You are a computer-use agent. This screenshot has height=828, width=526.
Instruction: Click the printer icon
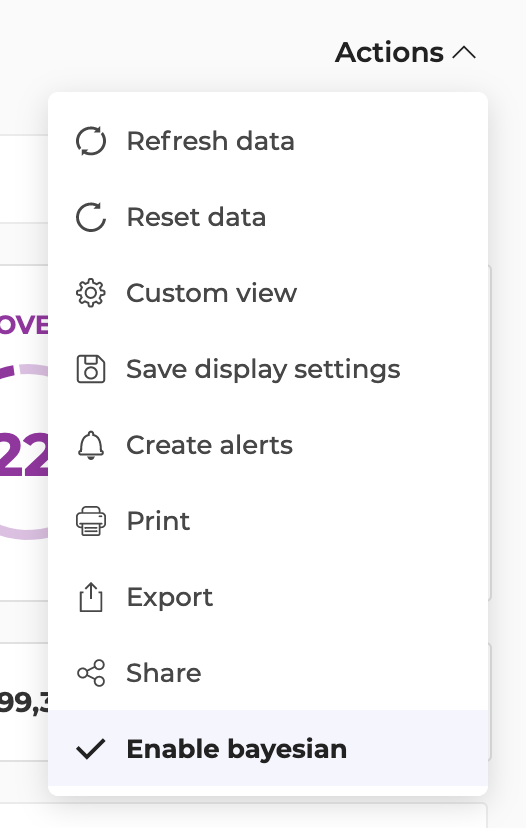coord(91,521)
